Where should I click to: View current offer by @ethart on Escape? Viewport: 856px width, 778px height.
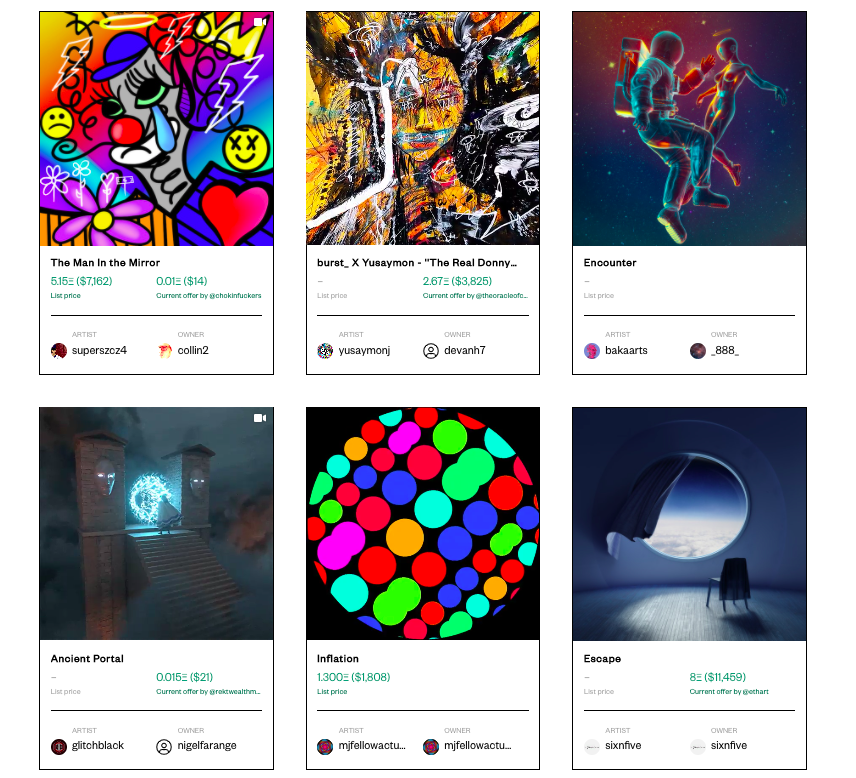coord(729,691)
